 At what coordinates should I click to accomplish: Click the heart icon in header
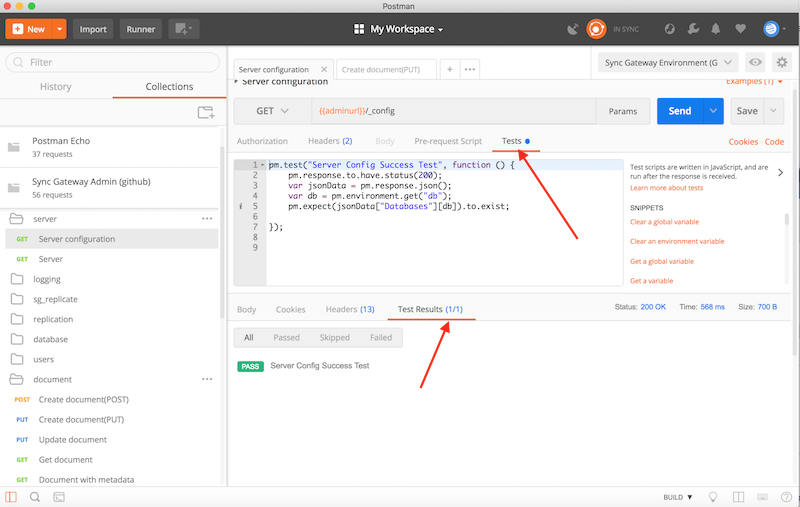click(740, 29)
